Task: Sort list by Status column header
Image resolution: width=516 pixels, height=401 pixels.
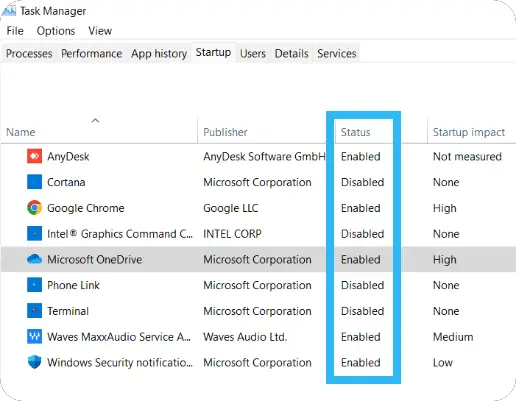Action: [x=355, y=132]
